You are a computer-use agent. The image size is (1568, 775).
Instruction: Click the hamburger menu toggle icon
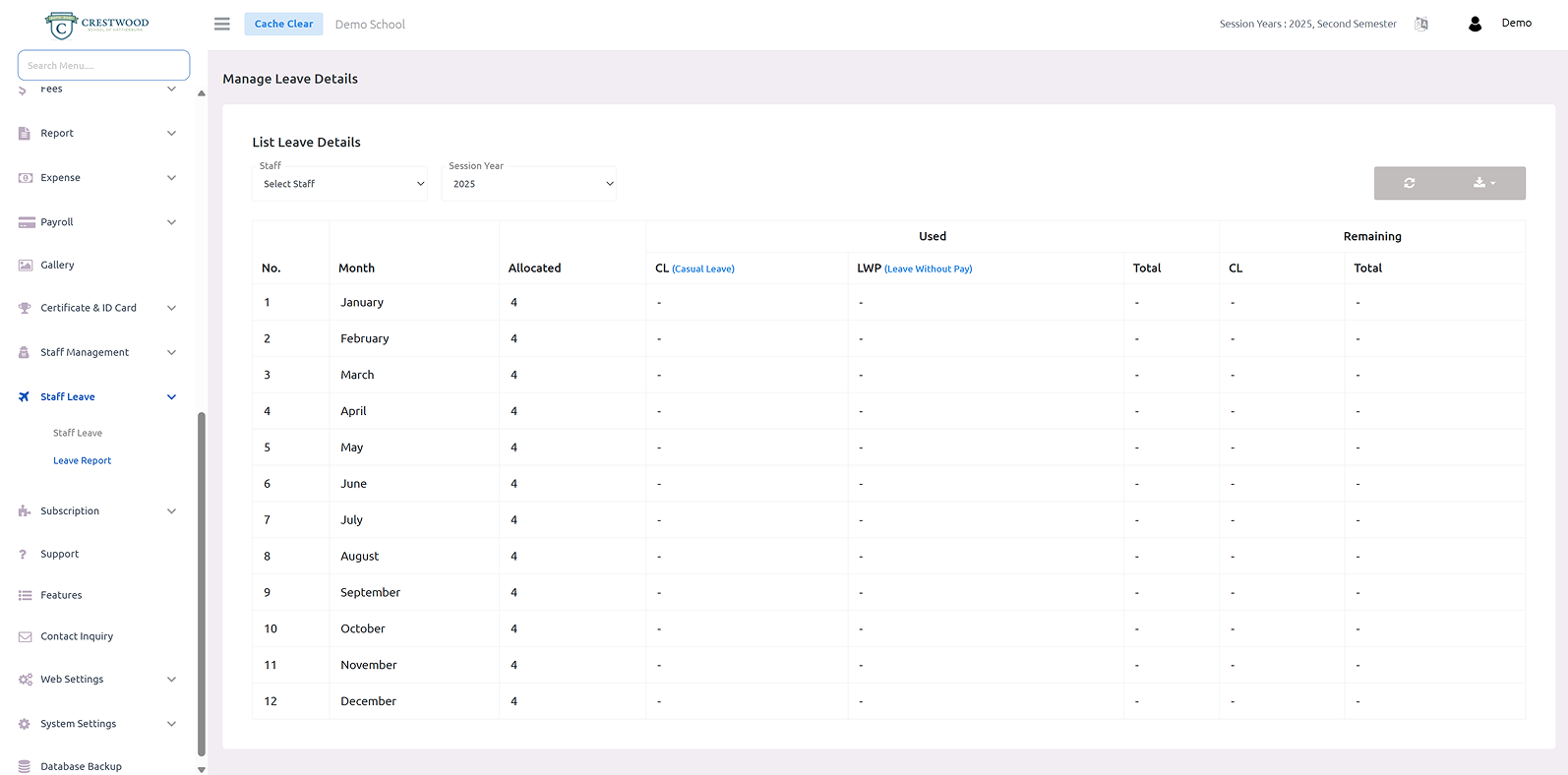tap(222, 24)
